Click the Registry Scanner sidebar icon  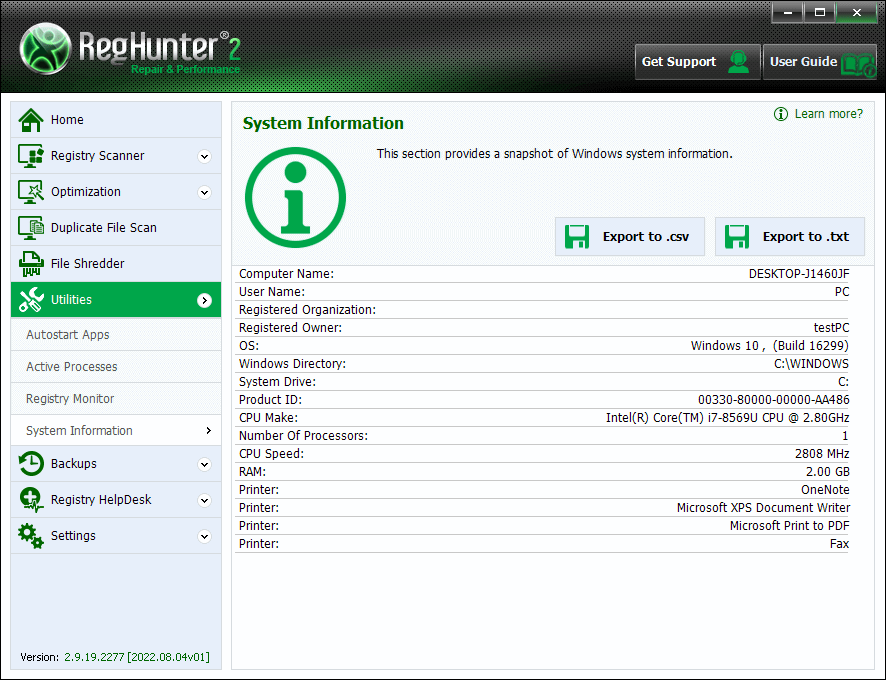tap(32, 156)
